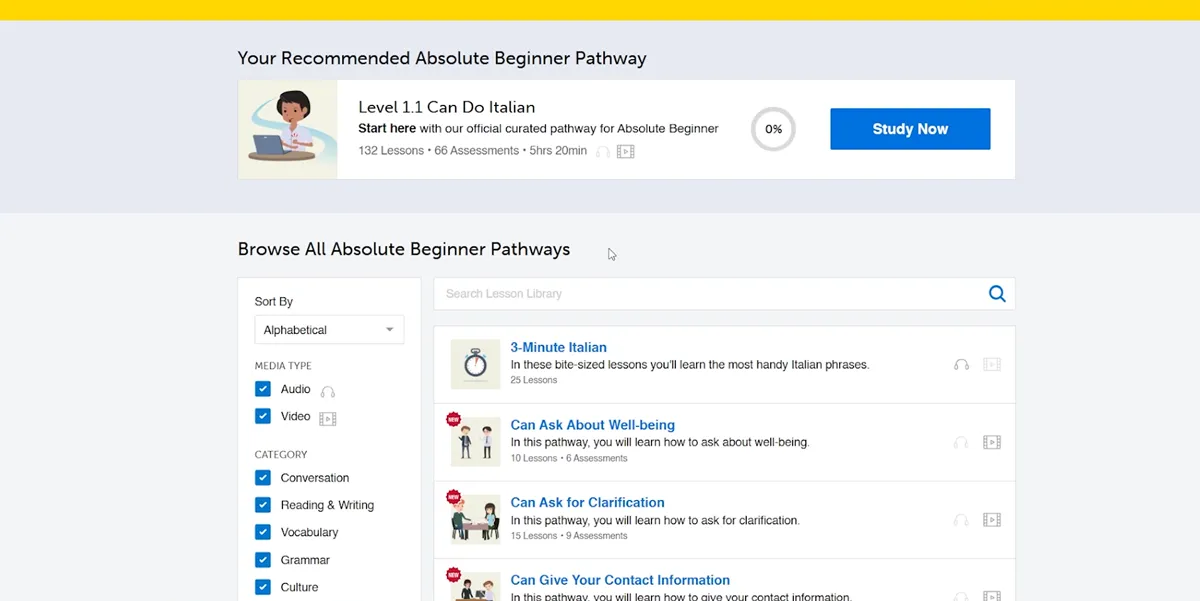Uncheck the Audio media type checkbox
Image resolution: width=1200 pixels, height=601 pixels.
tap(263, 389)
